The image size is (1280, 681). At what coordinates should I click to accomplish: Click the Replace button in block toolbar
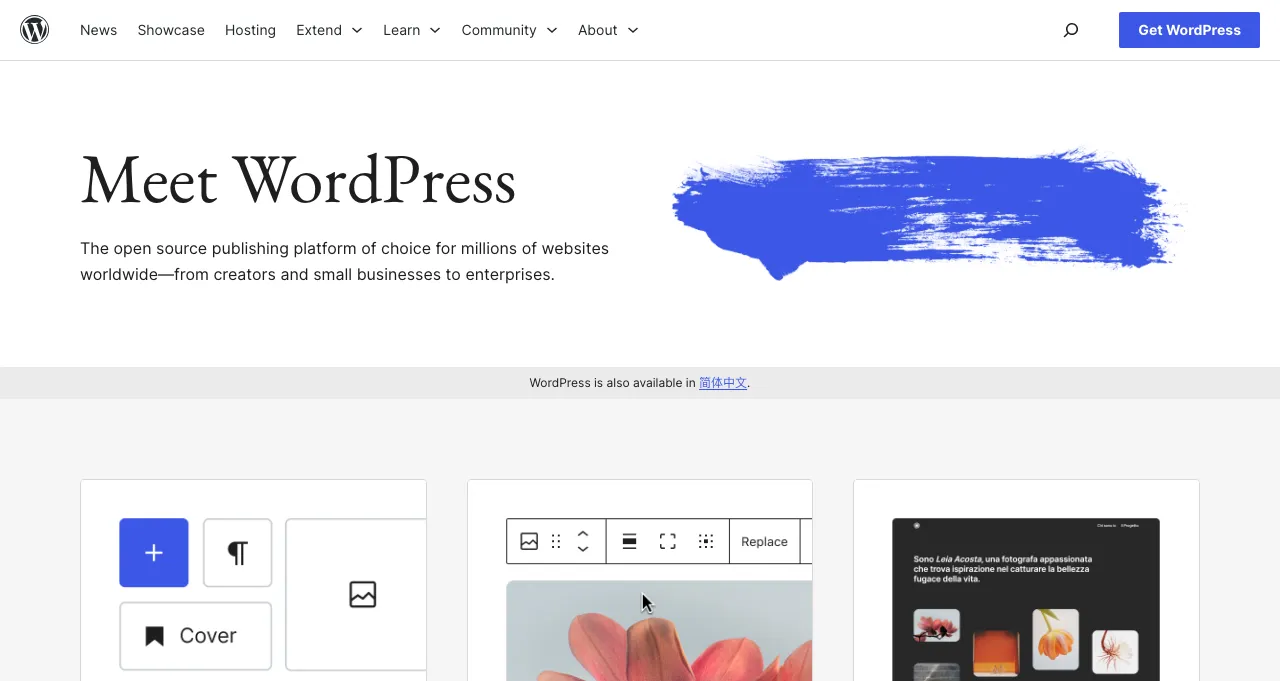764,541
